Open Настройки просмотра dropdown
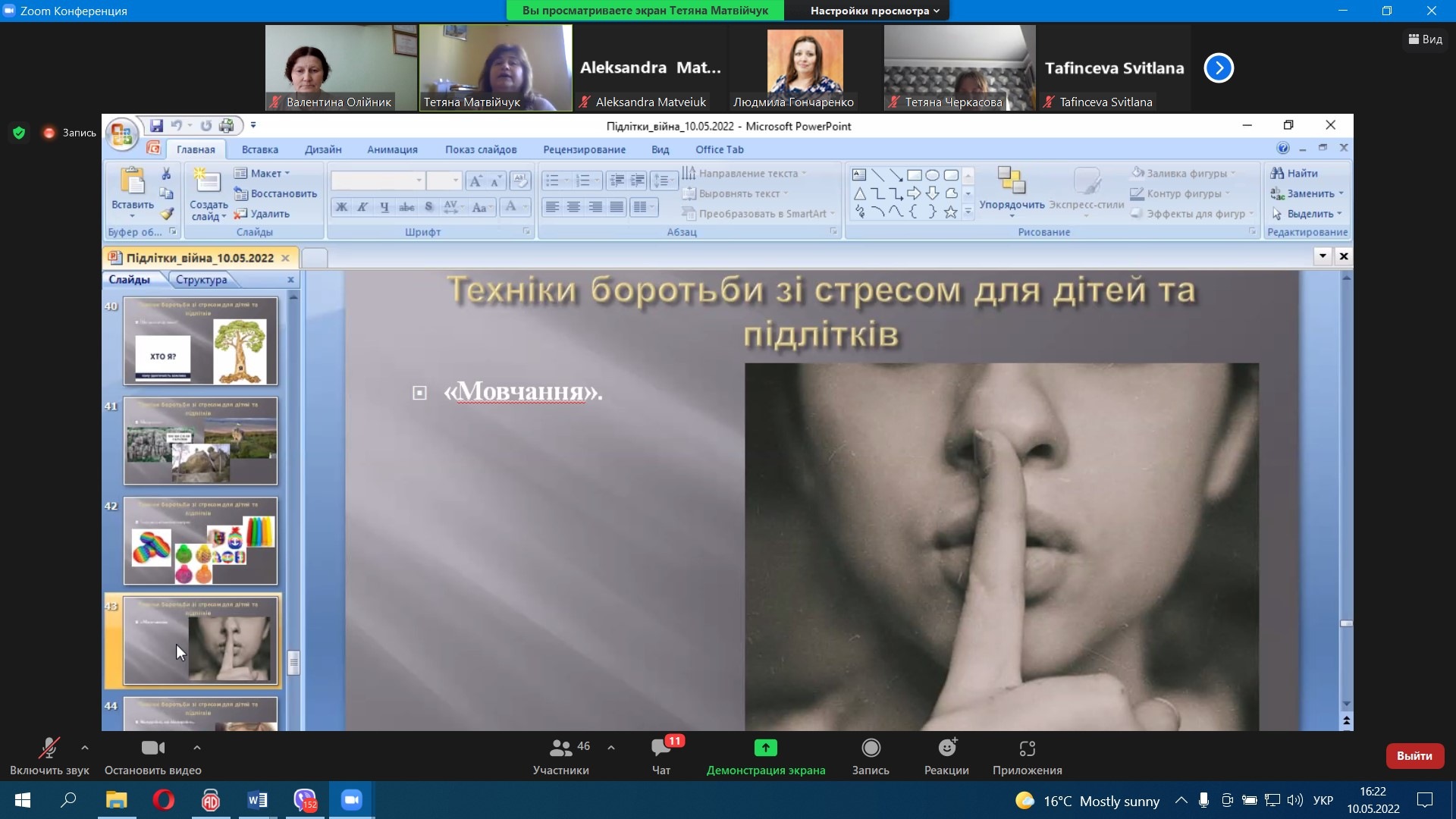1456x819 pixels. [x=874, y=11]
